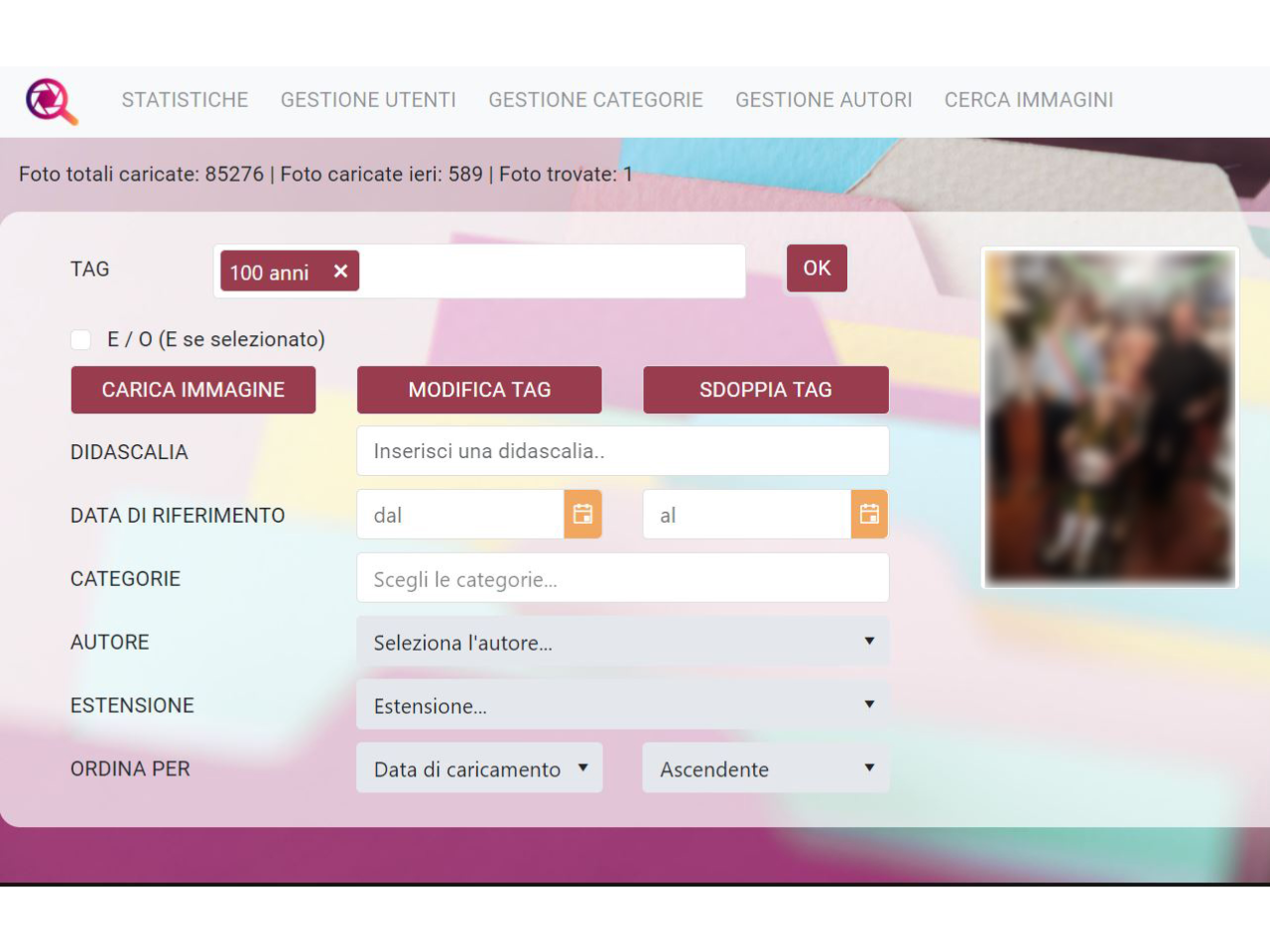Open Gestione Categorie page
Screen dimensions: 1270x952
pyautogui.click(x=595, y=100)
